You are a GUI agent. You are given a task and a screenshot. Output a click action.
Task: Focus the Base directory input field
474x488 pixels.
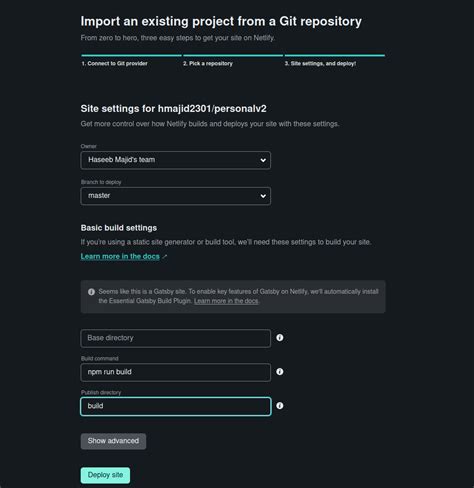(176, 338)
